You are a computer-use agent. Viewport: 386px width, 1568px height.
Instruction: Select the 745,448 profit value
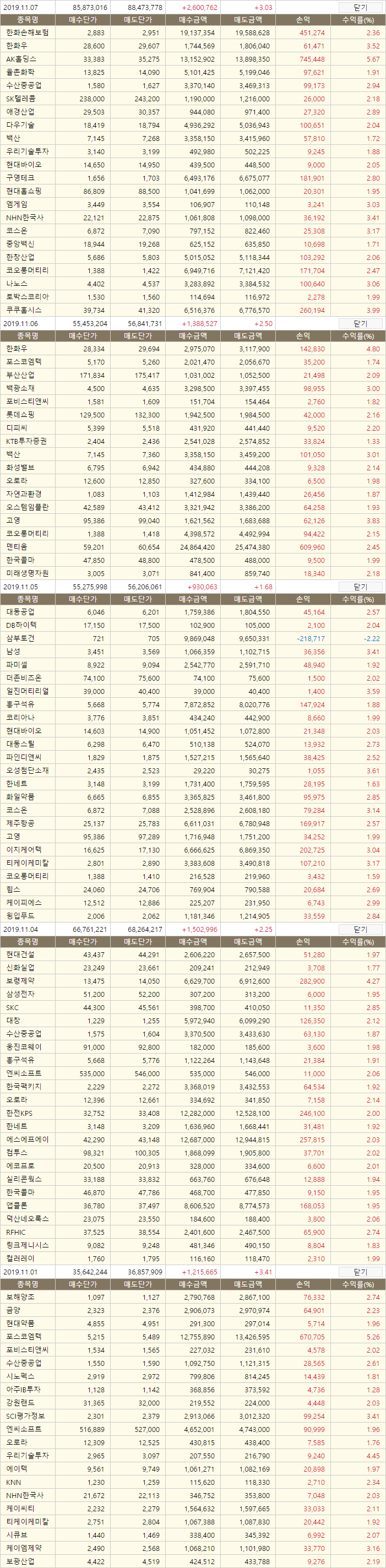(x=312, y=59)
